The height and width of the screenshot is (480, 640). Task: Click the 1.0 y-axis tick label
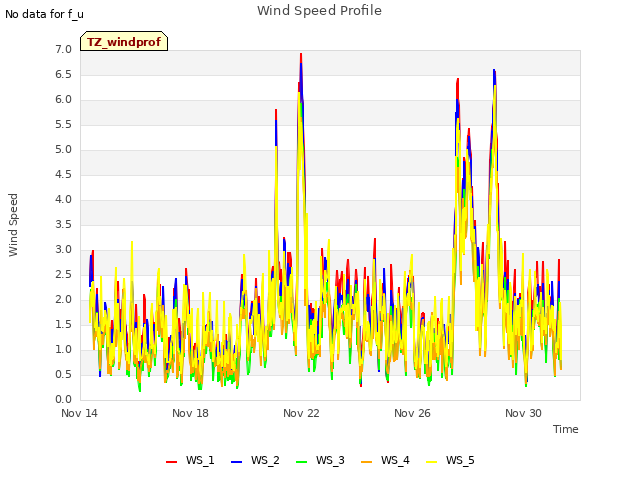pyautogui.click(x=63, y=349)
